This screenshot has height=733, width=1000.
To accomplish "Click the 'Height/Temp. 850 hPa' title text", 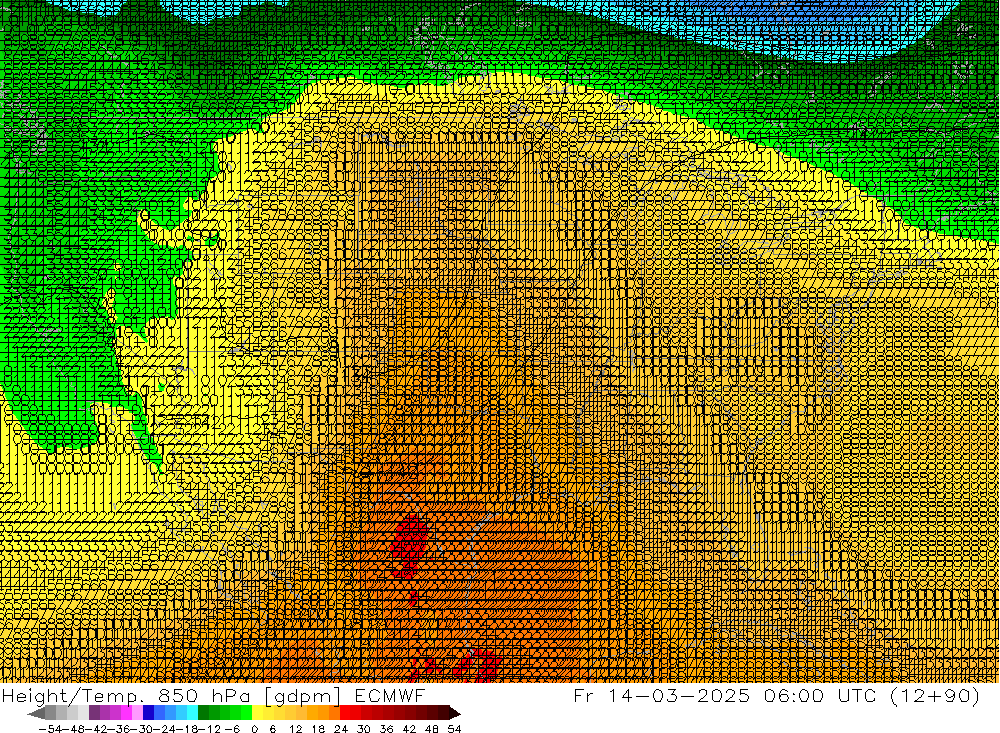I will (x=124, y=695).
